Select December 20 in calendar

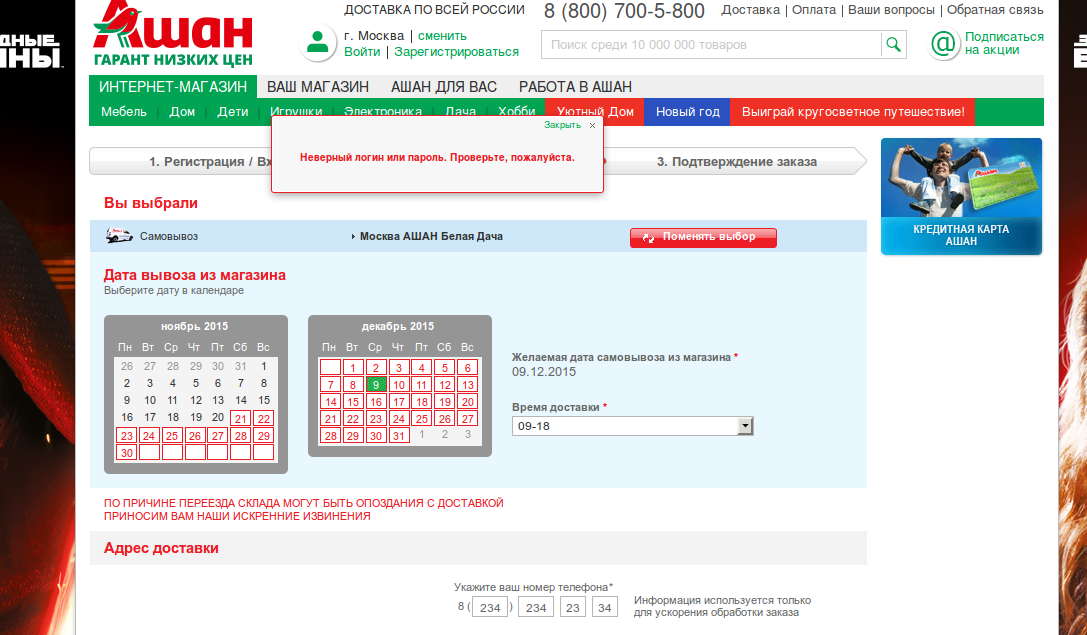(x=468, y=401)
